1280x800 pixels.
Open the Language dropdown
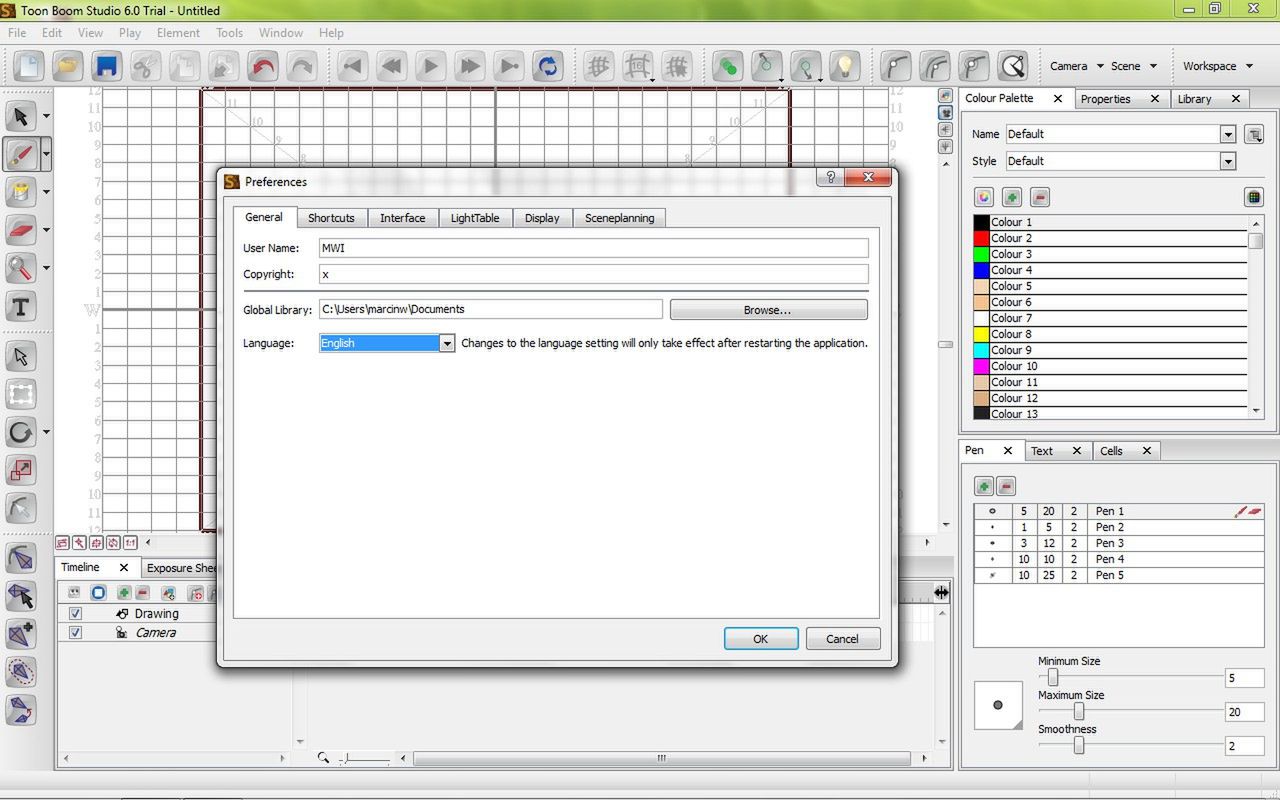(447, 343)
